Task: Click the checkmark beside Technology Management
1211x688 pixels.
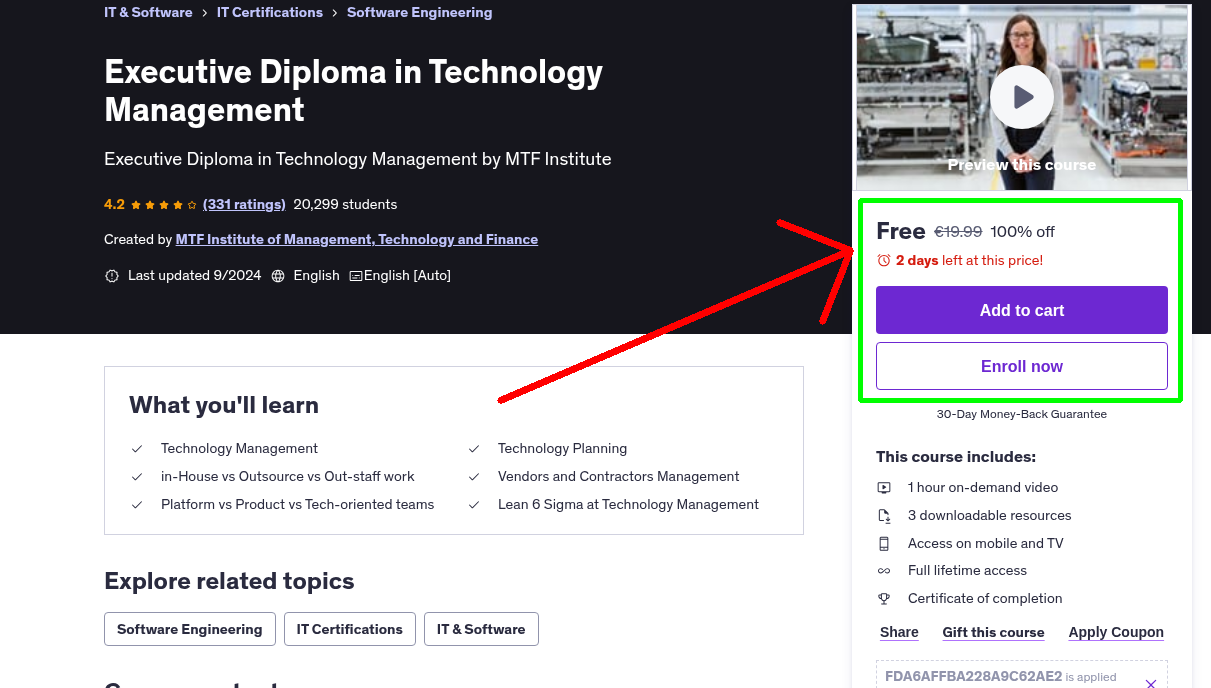Action: click(x=137, y=449)
